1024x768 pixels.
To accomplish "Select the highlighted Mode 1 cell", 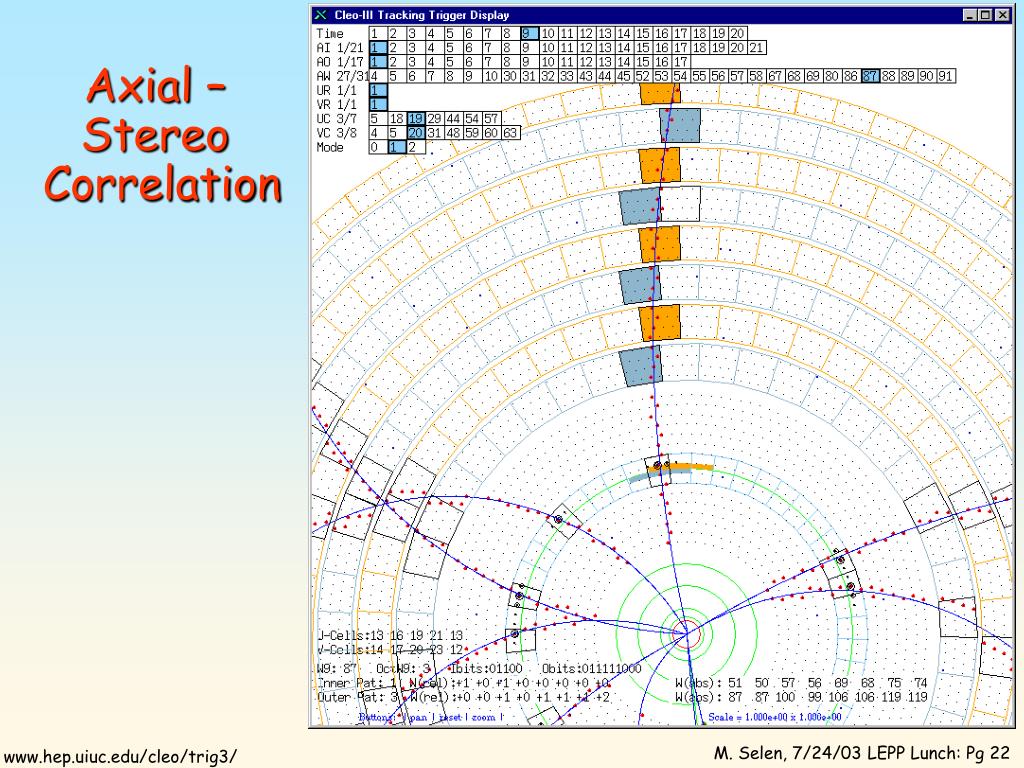I will tap(396, 148).
